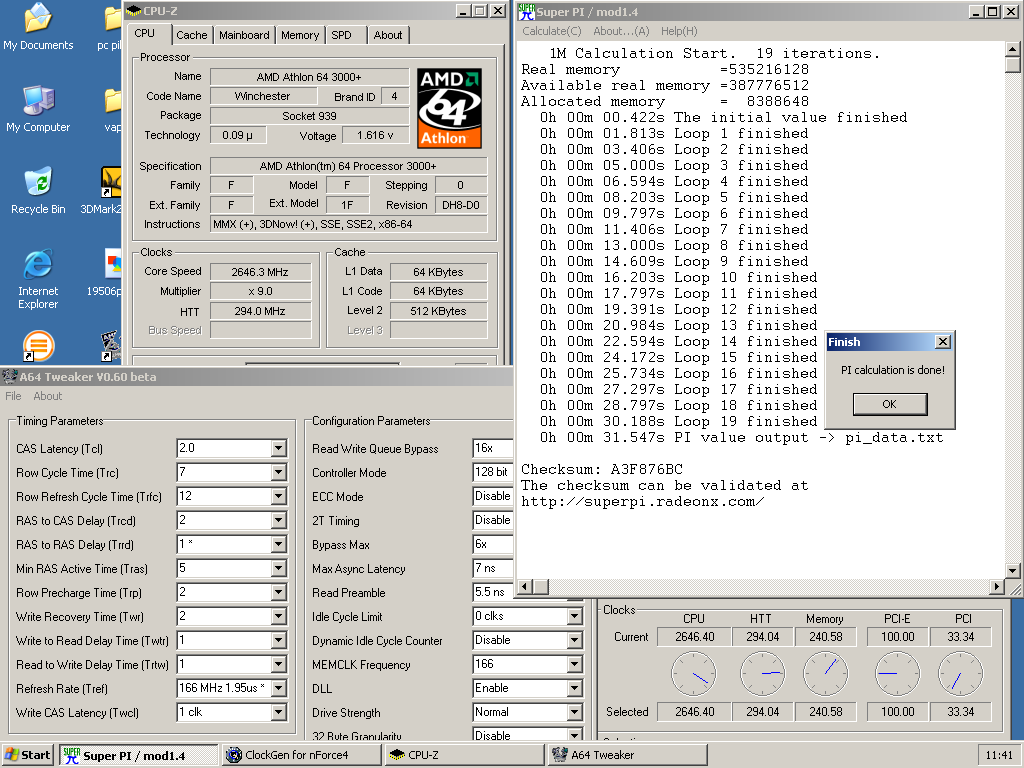This screenshot has height=768, width=1024.
Task: Select the My Computer desktop icon
Action: [x=38, y=109]
